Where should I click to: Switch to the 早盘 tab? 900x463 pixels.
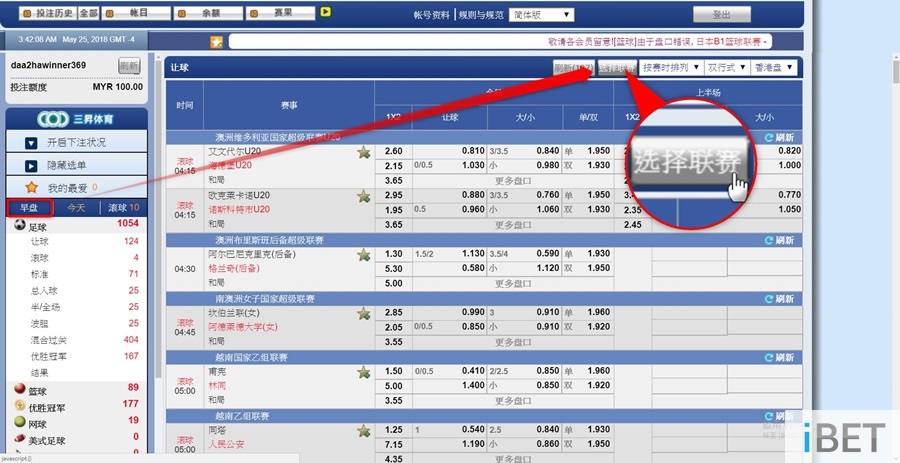pos(30,208)
